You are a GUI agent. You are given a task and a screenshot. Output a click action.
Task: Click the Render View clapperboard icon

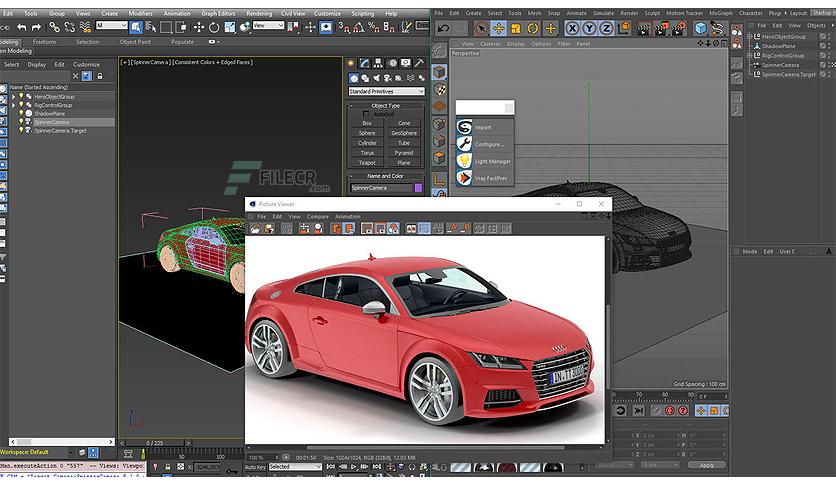point(644,29)
